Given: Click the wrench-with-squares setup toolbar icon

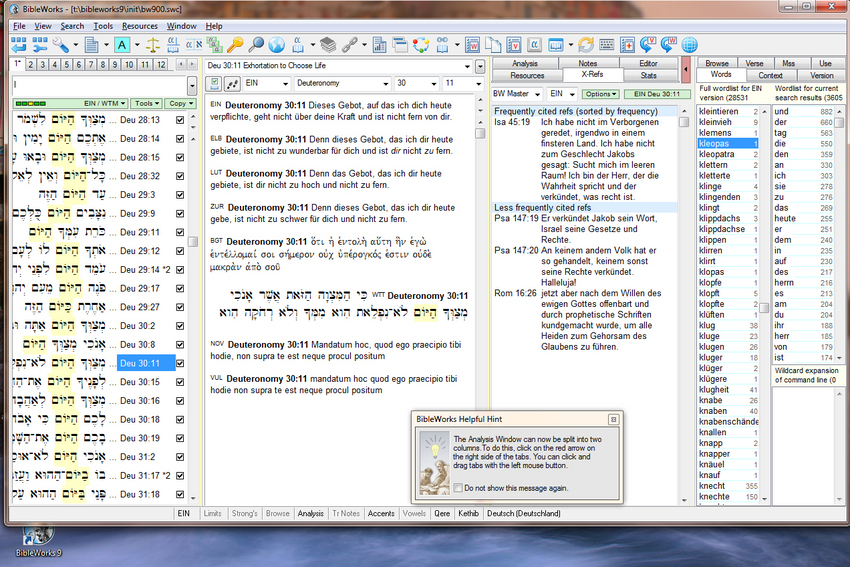Looking at the screenshot, I should click(x=40, y=44).
